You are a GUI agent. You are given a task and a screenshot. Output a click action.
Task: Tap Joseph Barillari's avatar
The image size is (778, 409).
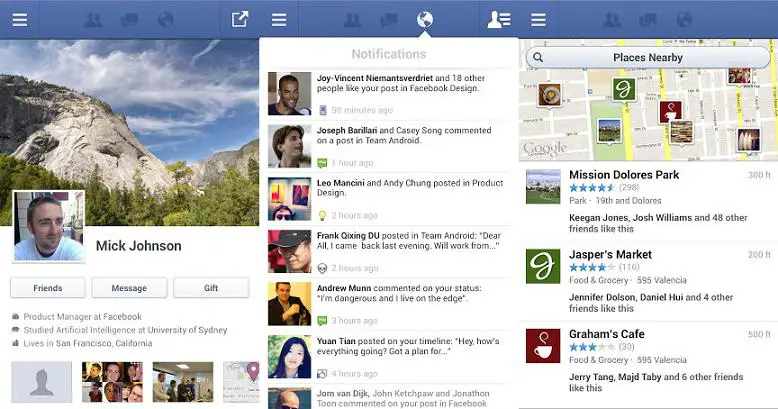(x=290, y=146)
